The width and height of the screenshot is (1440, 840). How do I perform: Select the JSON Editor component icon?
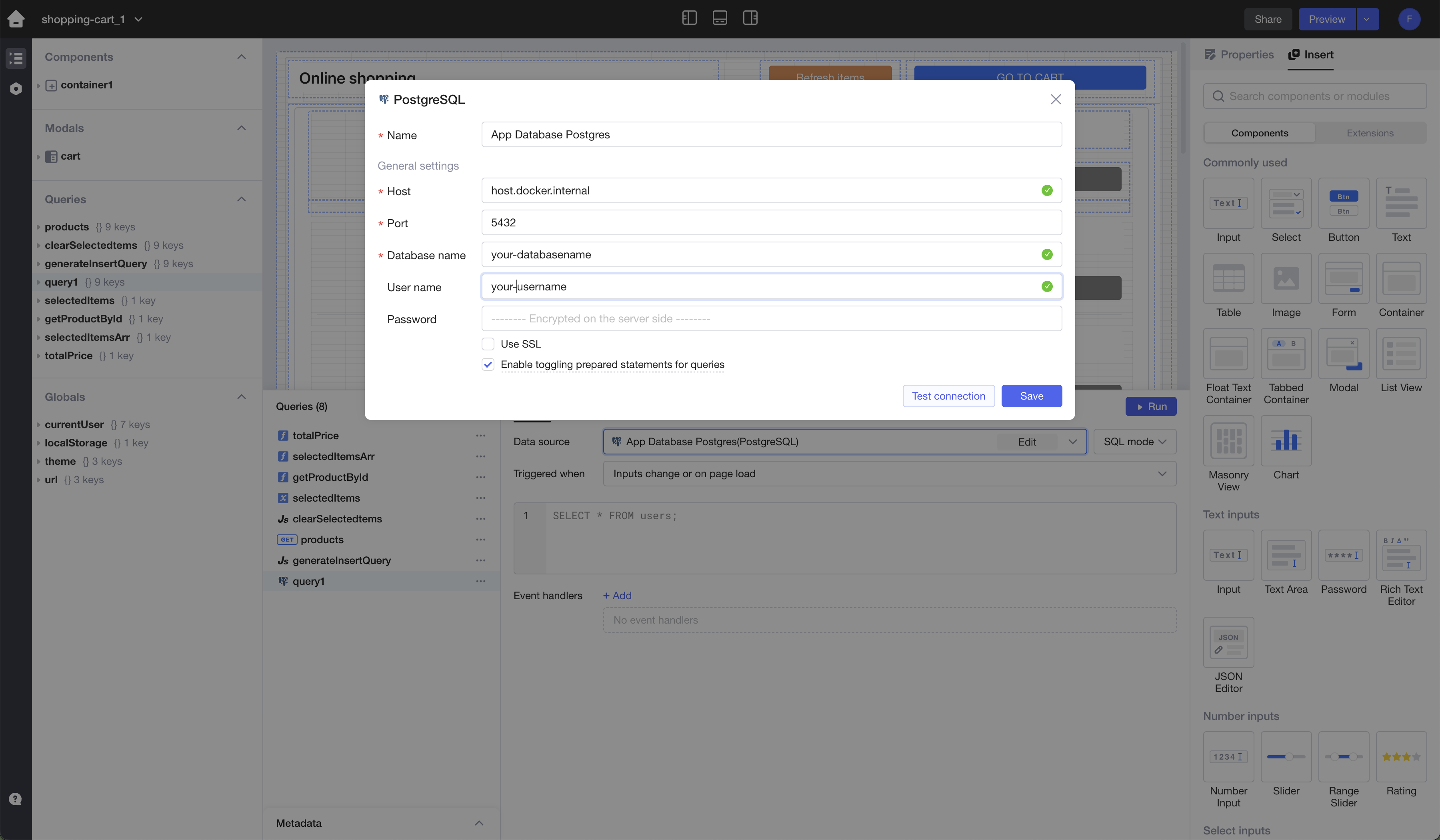pyautogui.click(x=1228, y=642)
